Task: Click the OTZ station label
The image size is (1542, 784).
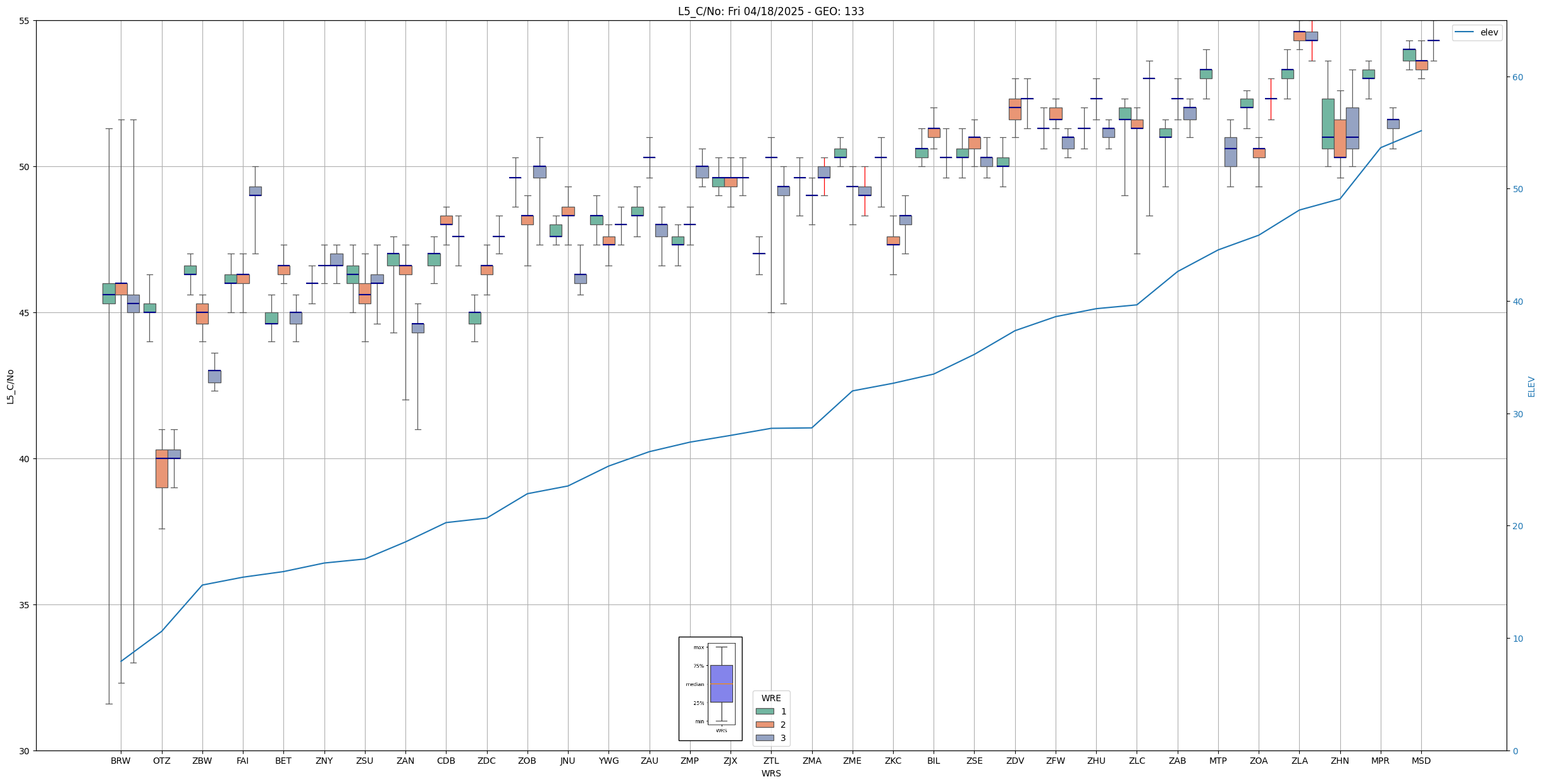Action: pyautogui.click(x=161, y=761)
